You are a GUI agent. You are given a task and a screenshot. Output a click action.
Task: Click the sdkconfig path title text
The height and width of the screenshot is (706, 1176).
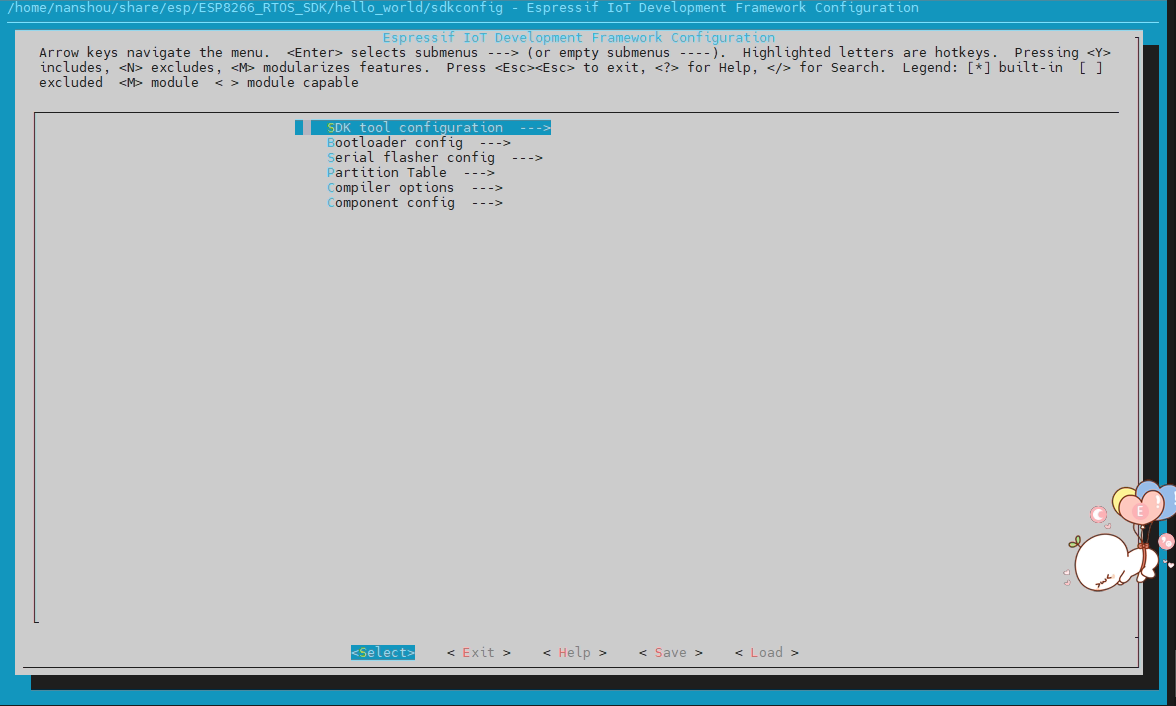click(x=463, y=8)
